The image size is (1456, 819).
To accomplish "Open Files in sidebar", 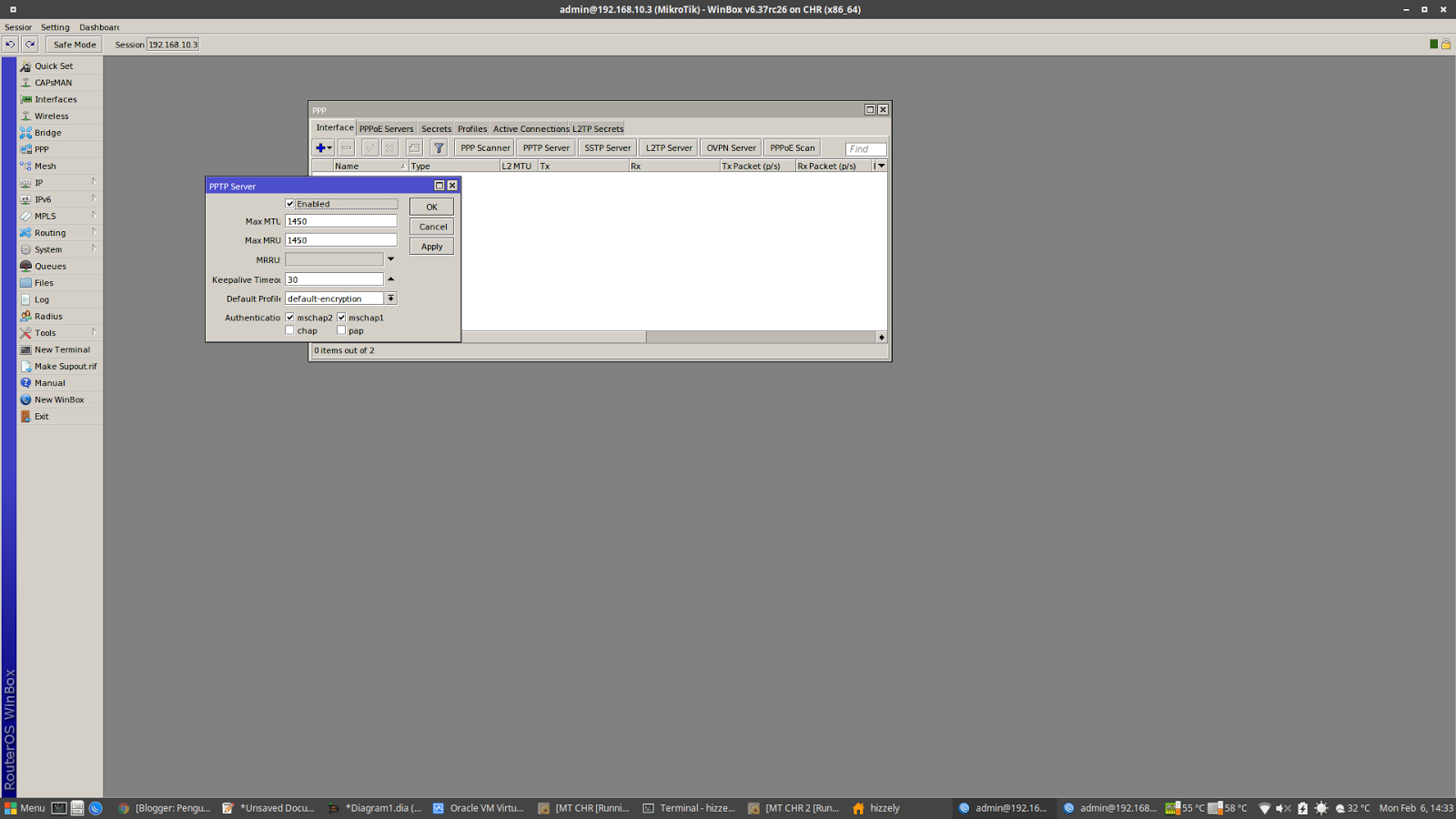I will point(60,283).
